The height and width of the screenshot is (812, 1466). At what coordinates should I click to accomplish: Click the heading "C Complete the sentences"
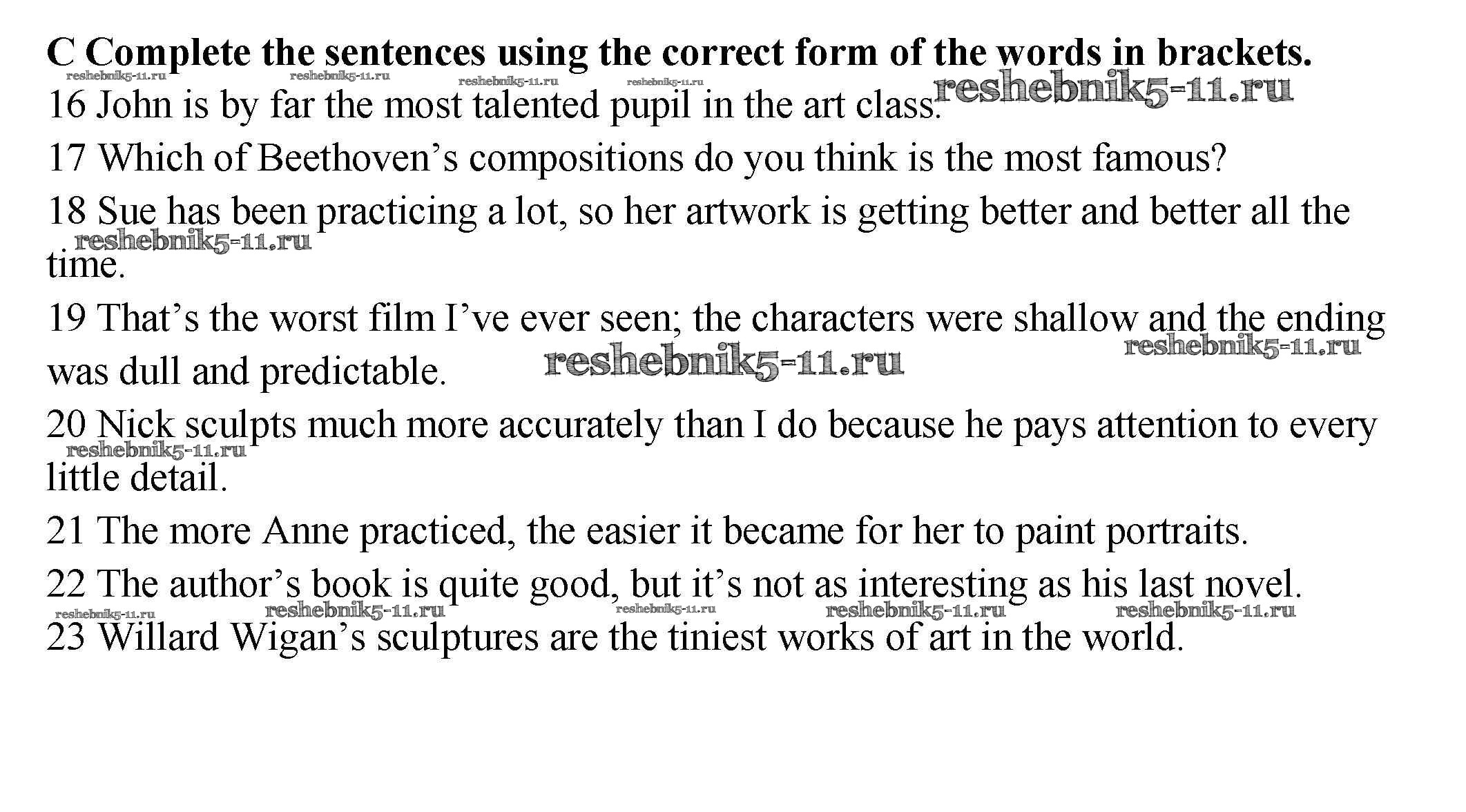(678, 52)
